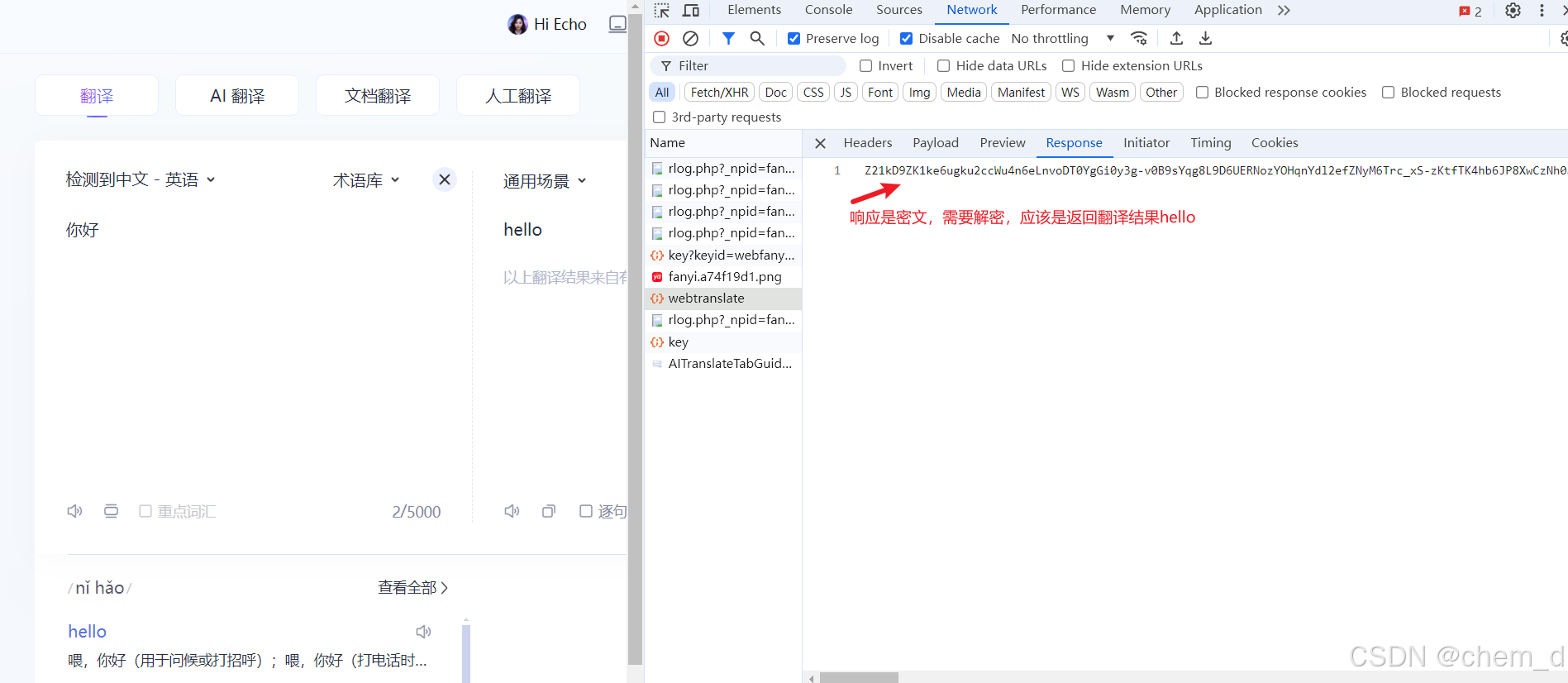1568x683 pixels.
Task: Activate the inspect element picker icon
Action: coord(662,11)
